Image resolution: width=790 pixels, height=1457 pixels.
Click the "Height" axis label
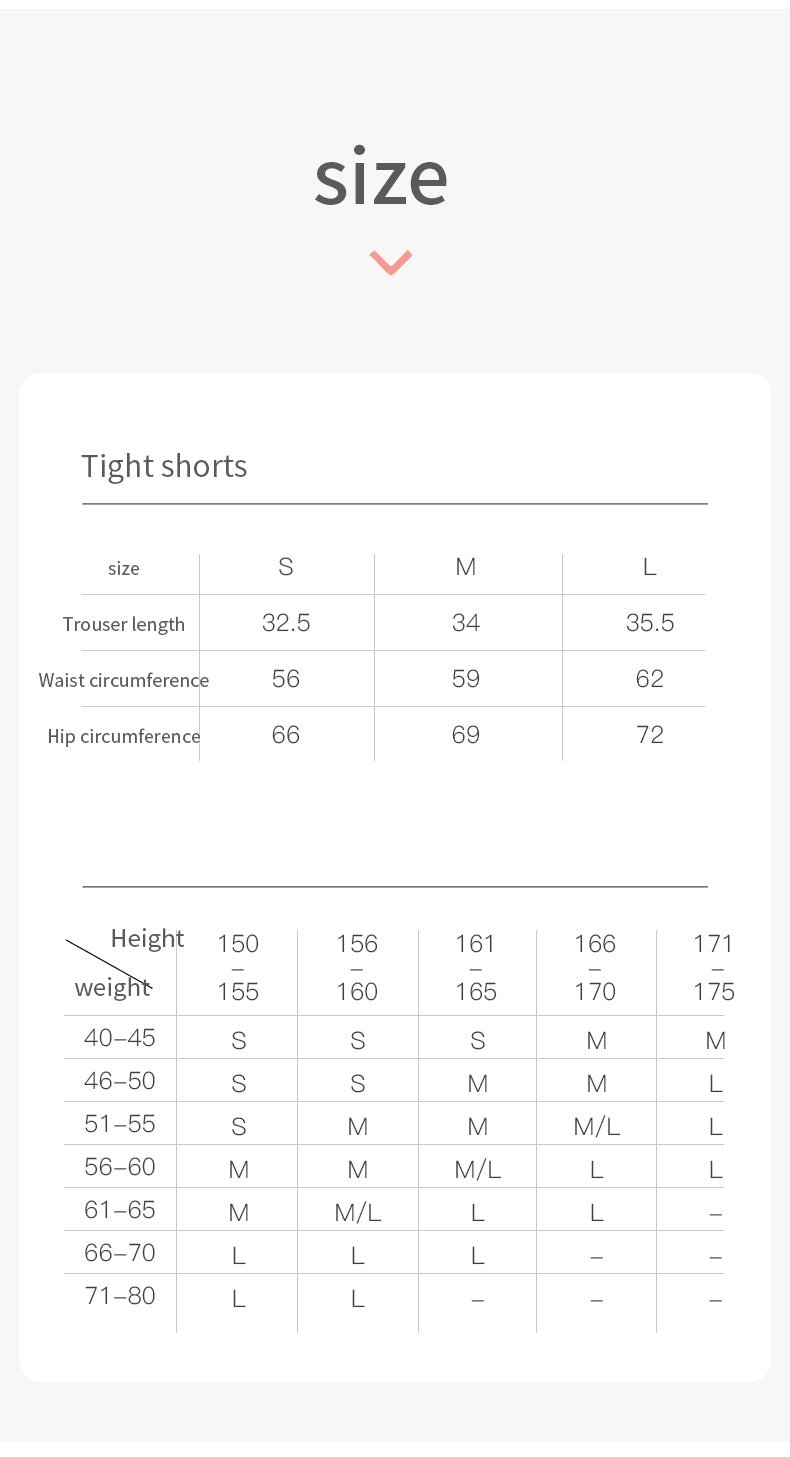[x=147, y=938]
